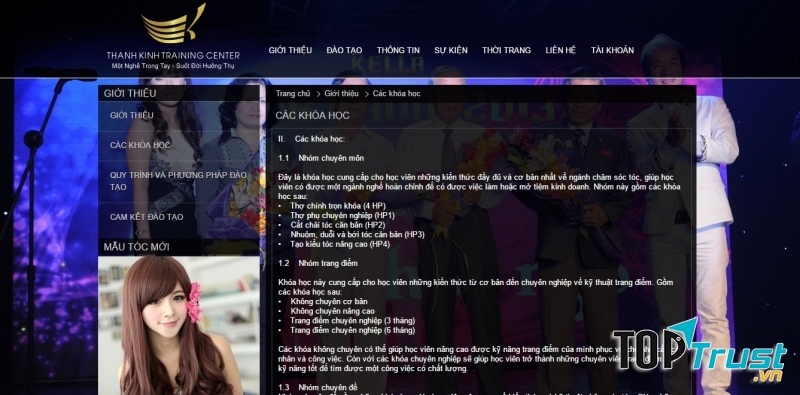Image resolution: width=800 pixels, height=395 pixels.
Task: Click 'Không chuyên nâng cao' list item
Action: pos(333,311)
